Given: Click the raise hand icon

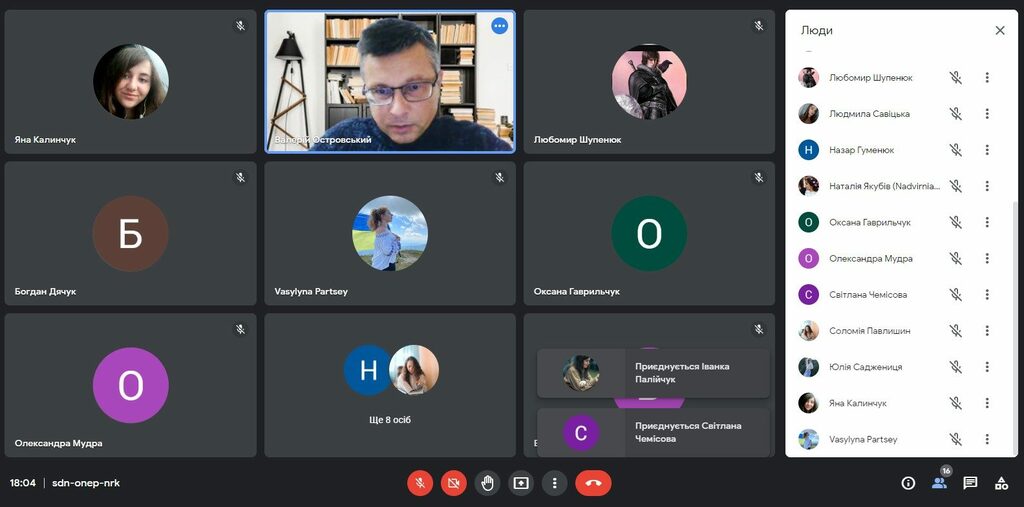Looking at the screenshot, I should pos(487,483).
